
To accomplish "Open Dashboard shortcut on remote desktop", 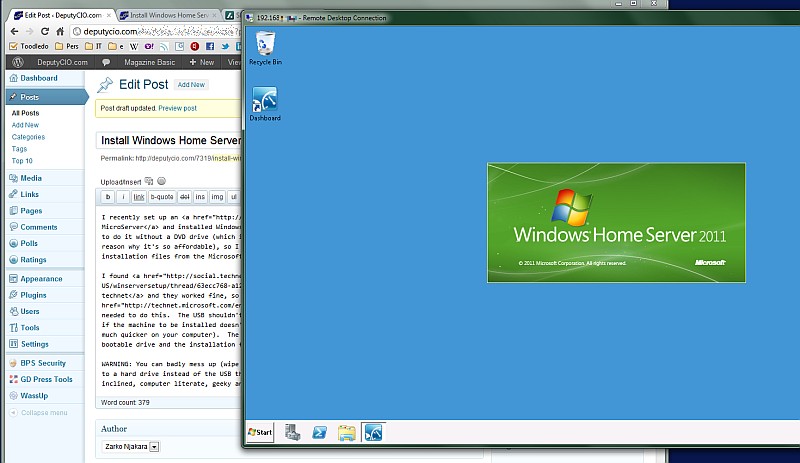I will tap(265, 104).
